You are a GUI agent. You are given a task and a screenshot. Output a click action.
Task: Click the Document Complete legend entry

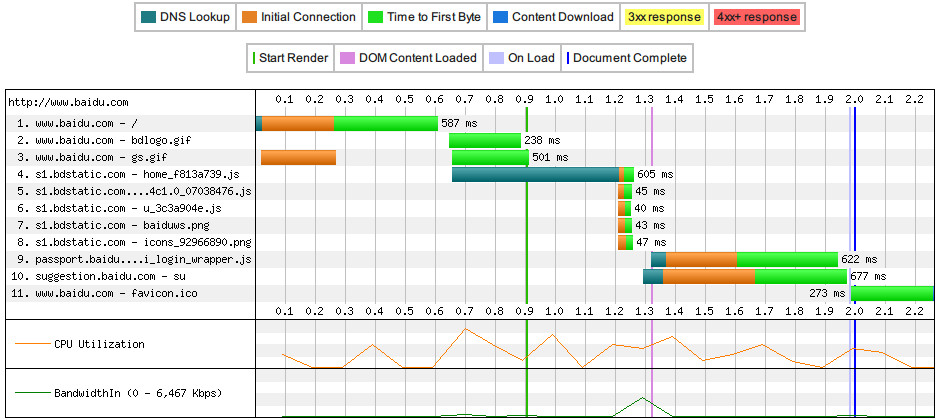point(627,58)
